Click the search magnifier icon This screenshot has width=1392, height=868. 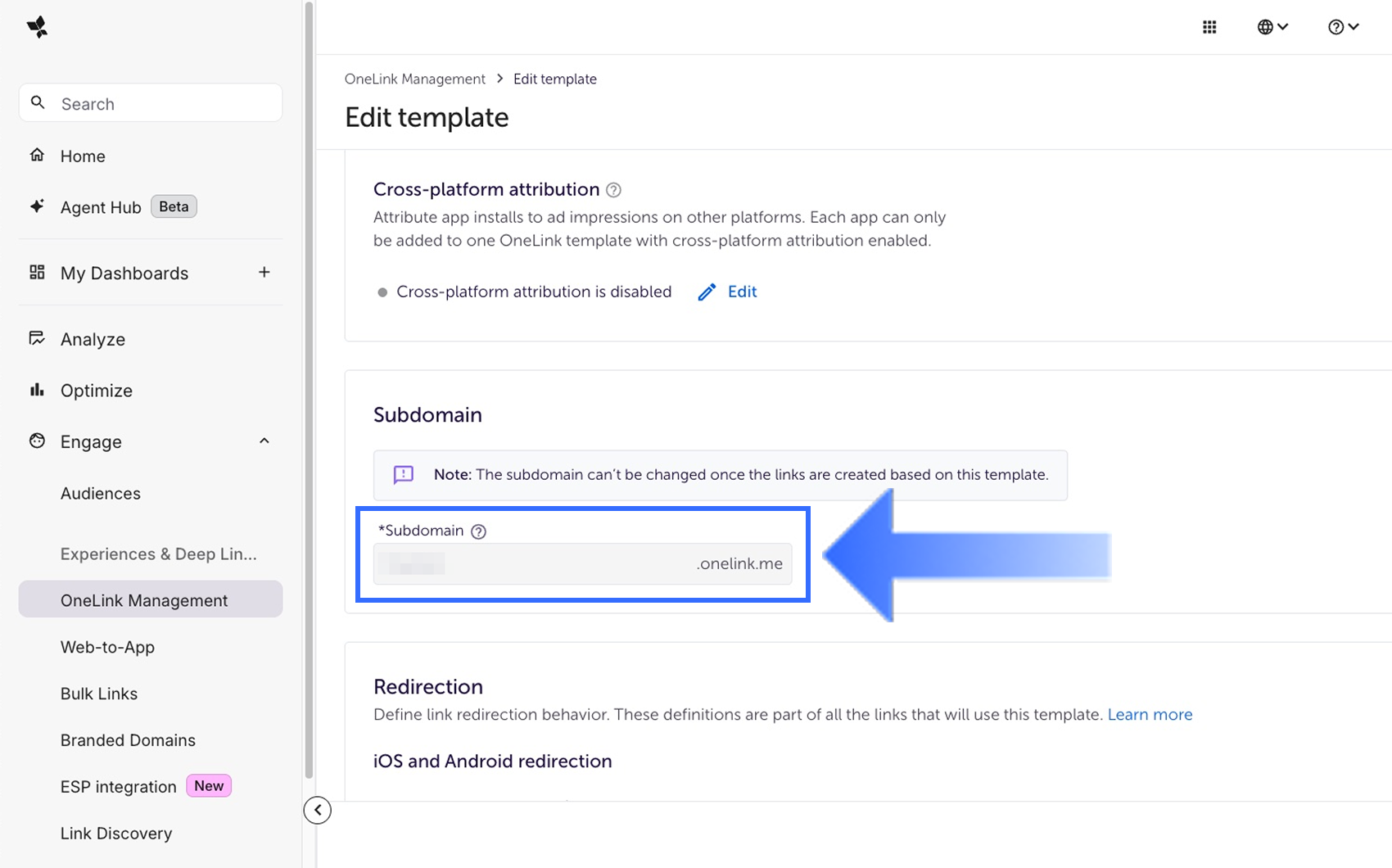tap(38, 102)
